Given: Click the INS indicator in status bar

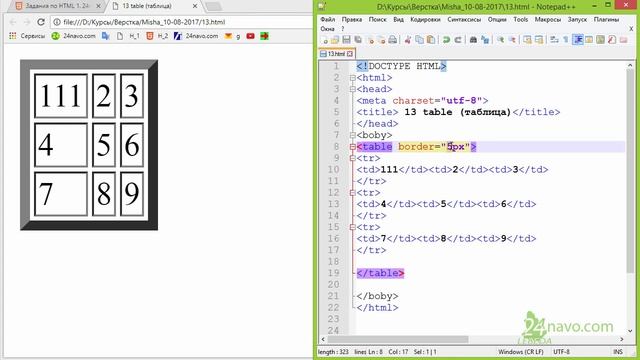Looking at the screenshot, I should coord(618,351).
